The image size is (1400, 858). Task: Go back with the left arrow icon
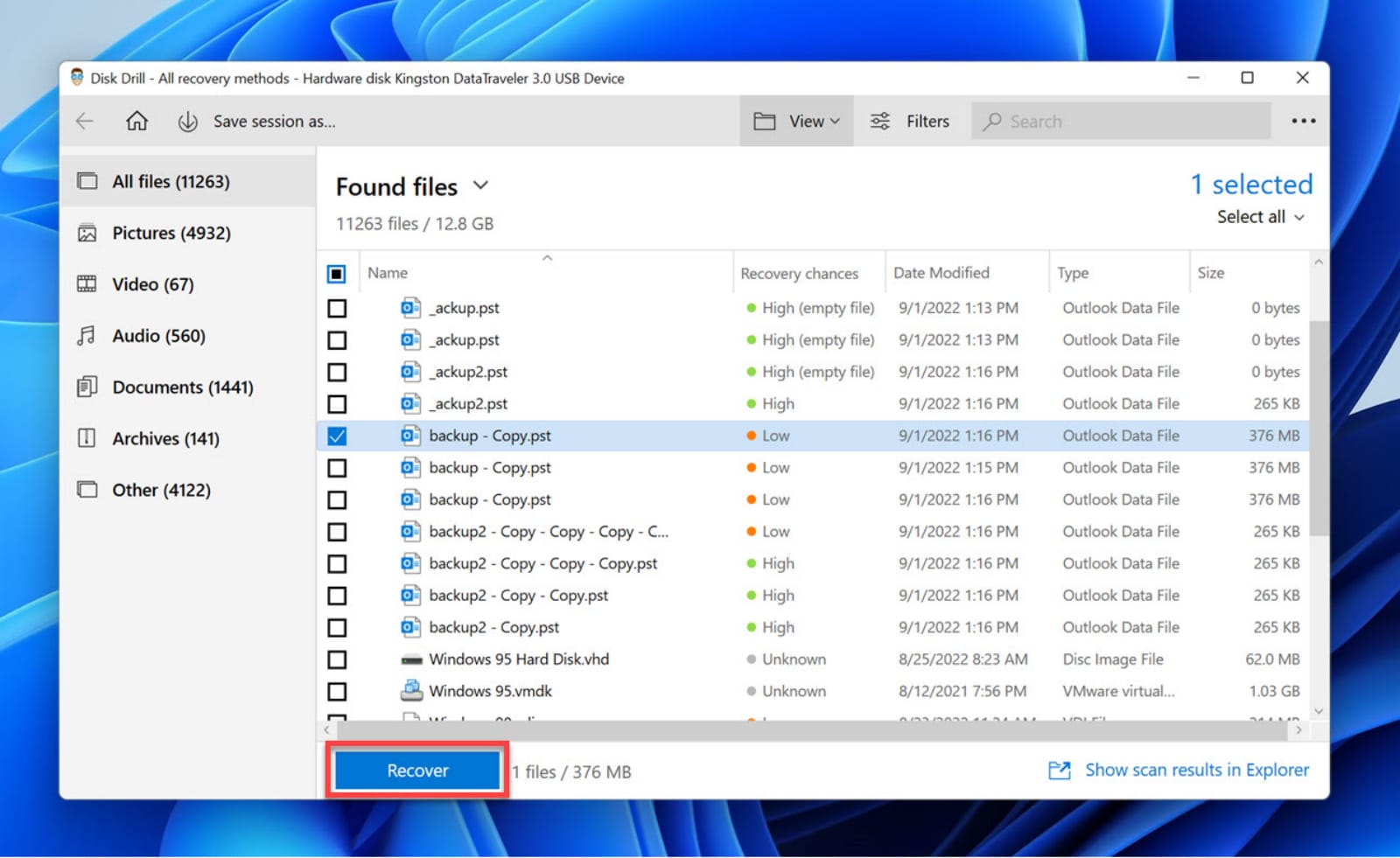click(85, 122)
